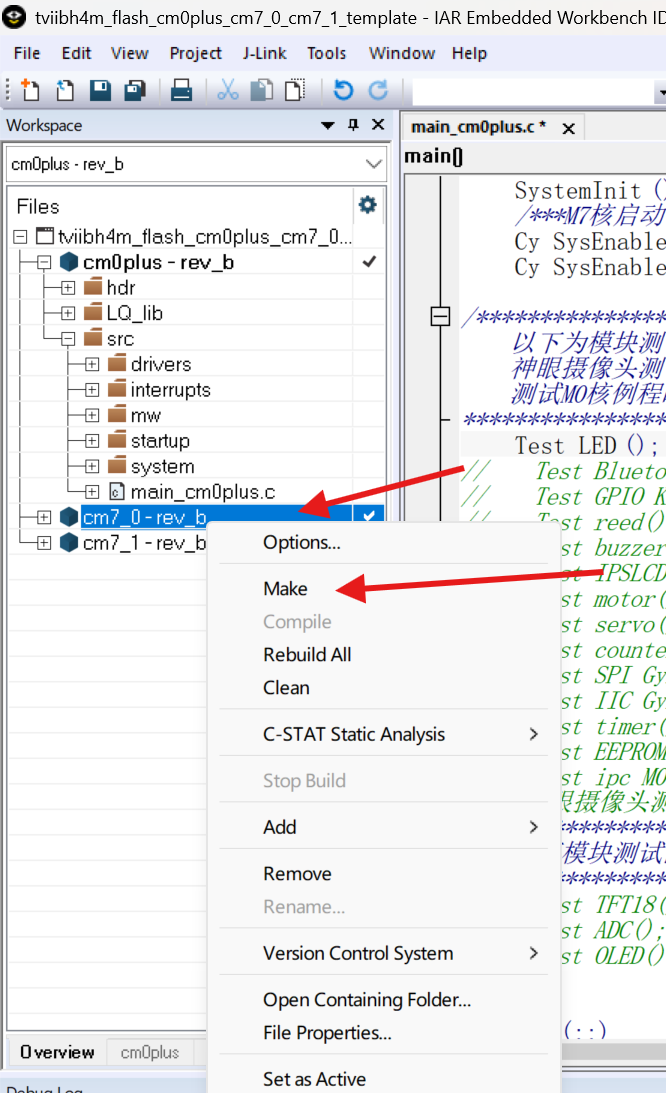Expand the cm7_1 - rev_b project node
The height and width of the screenshot is (1093, 666).
click(x=44, y=542)
